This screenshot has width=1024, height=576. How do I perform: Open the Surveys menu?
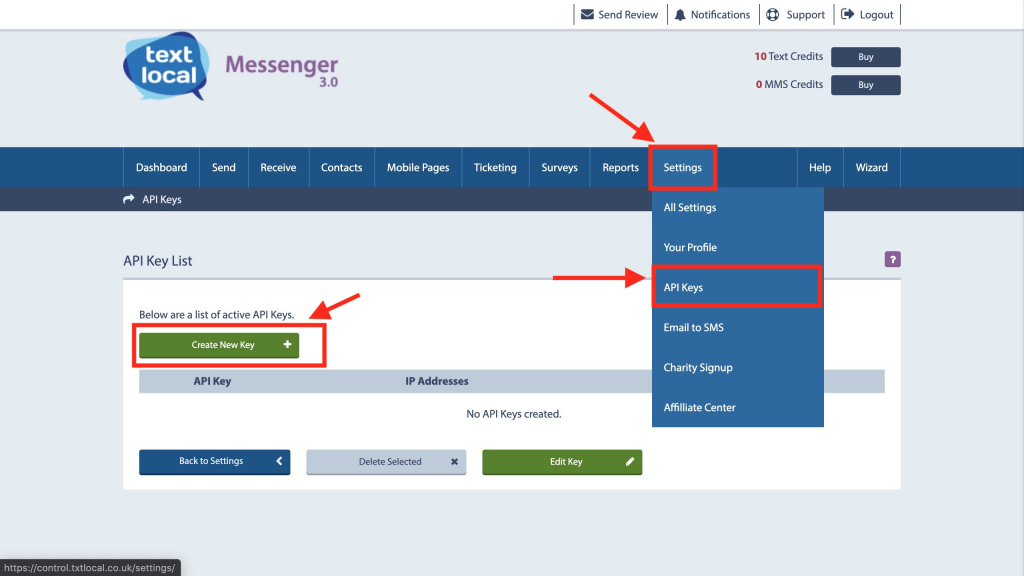560,167
